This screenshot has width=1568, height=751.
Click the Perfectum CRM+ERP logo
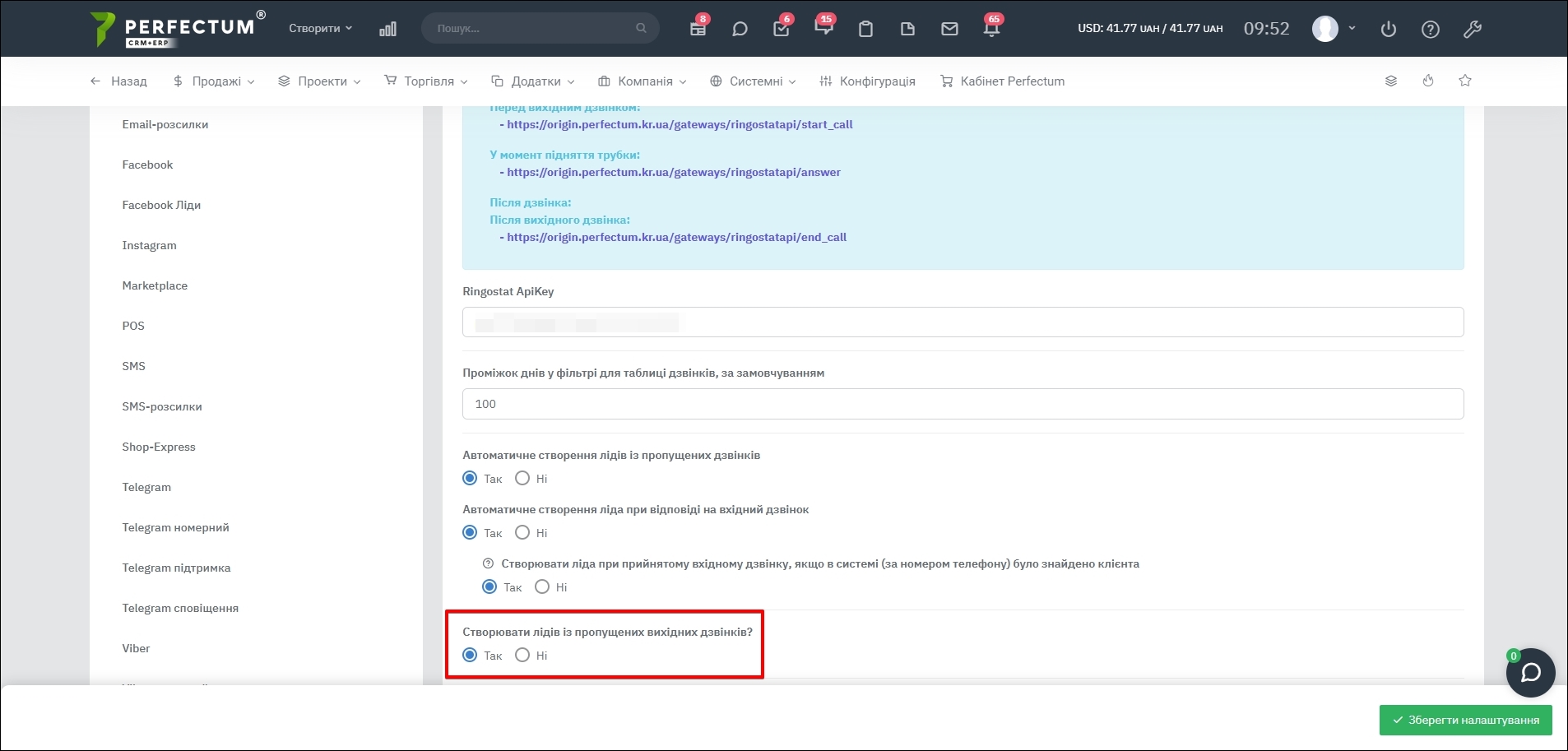pyautogui.click(x=178, y=29)
